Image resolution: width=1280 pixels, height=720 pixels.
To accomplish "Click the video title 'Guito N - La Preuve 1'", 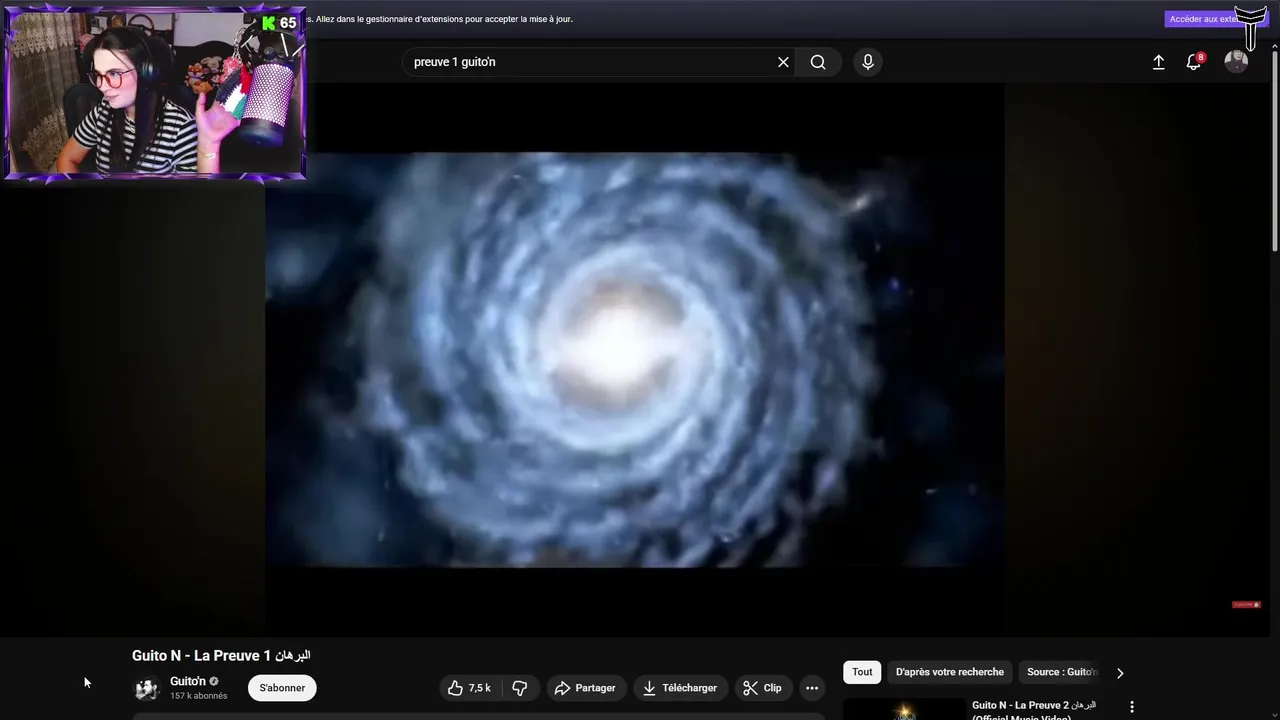I will coord(221,656).
